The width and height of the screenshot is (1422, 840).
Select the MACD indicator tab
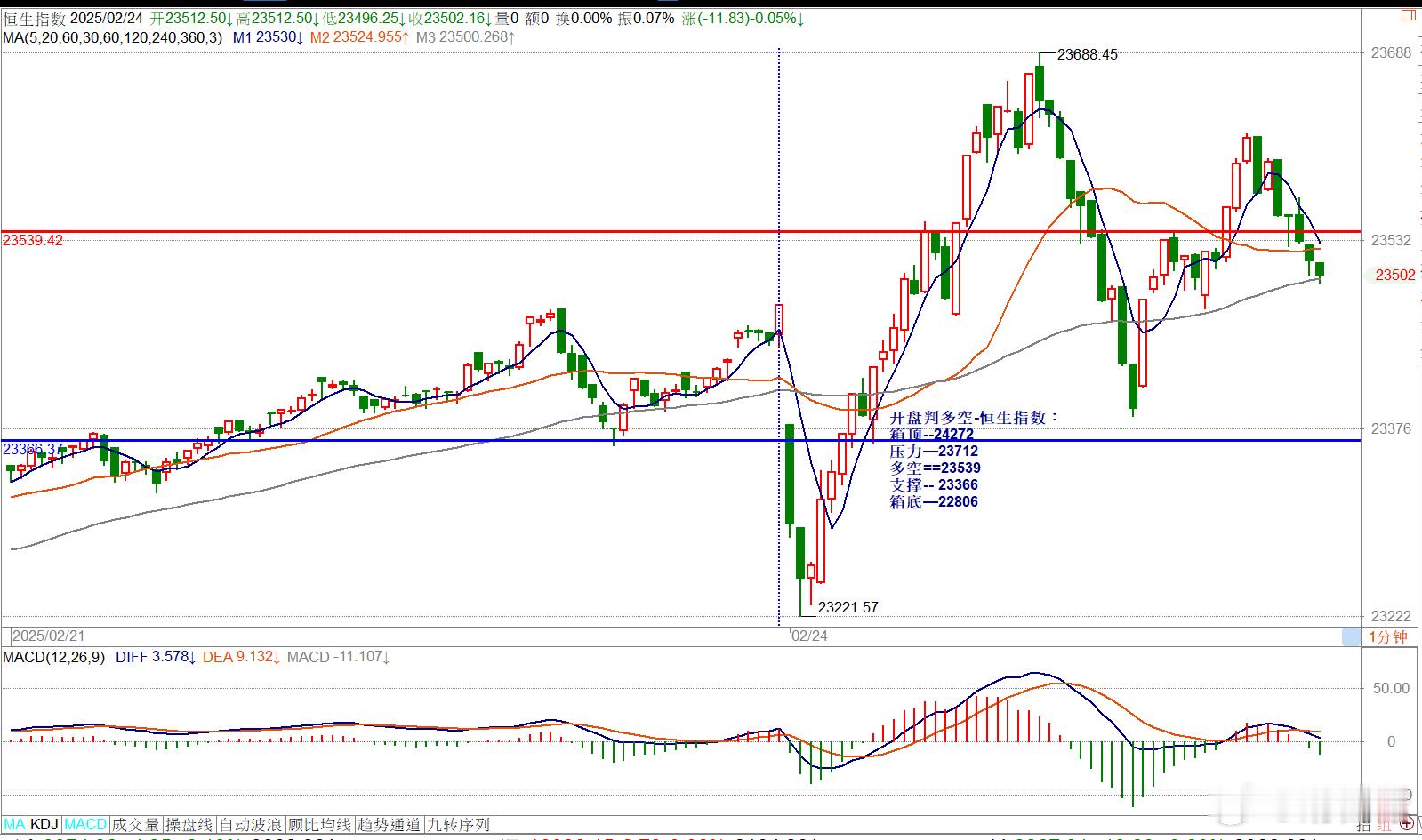[x=85, y=825]
